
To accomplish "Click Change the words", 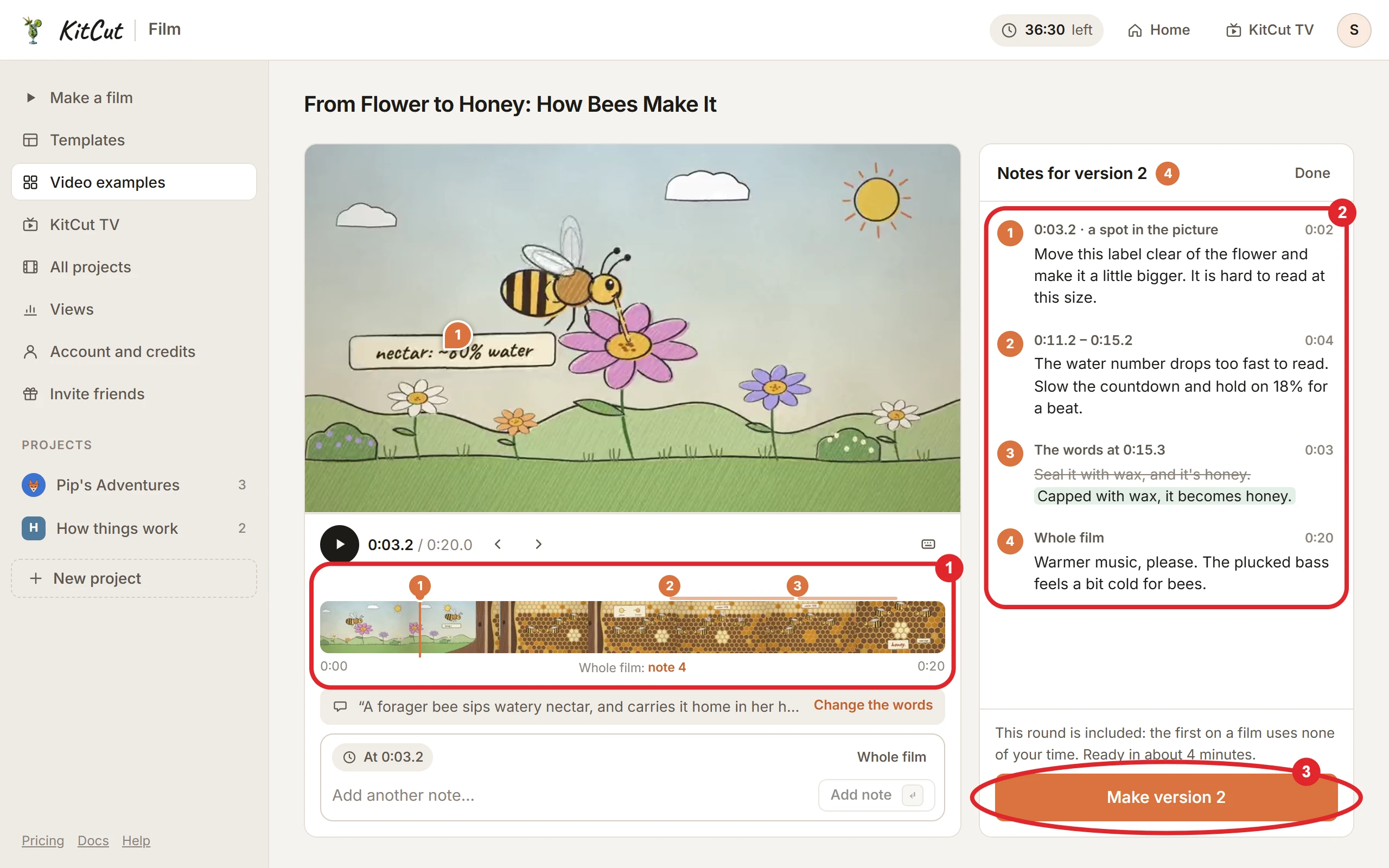I will click(x=873, y=705).
